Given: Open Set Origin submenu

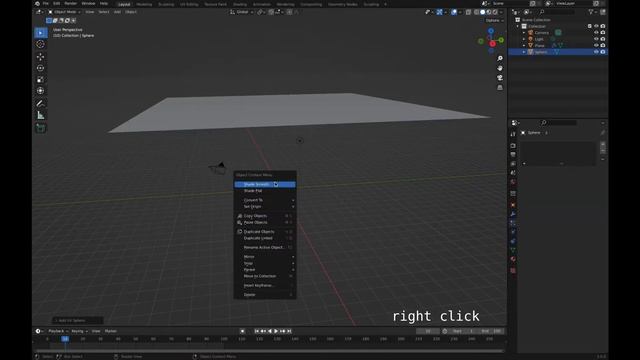Looking at the screenshot, I should [x=264, y=207].
